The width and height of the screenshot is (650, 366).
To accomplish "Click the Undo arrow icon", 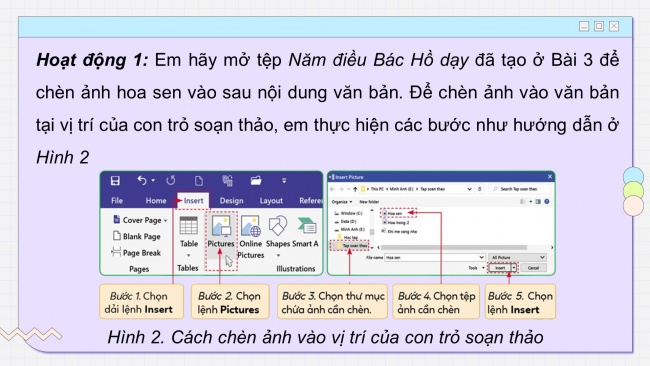I will [x=142, y=181].
